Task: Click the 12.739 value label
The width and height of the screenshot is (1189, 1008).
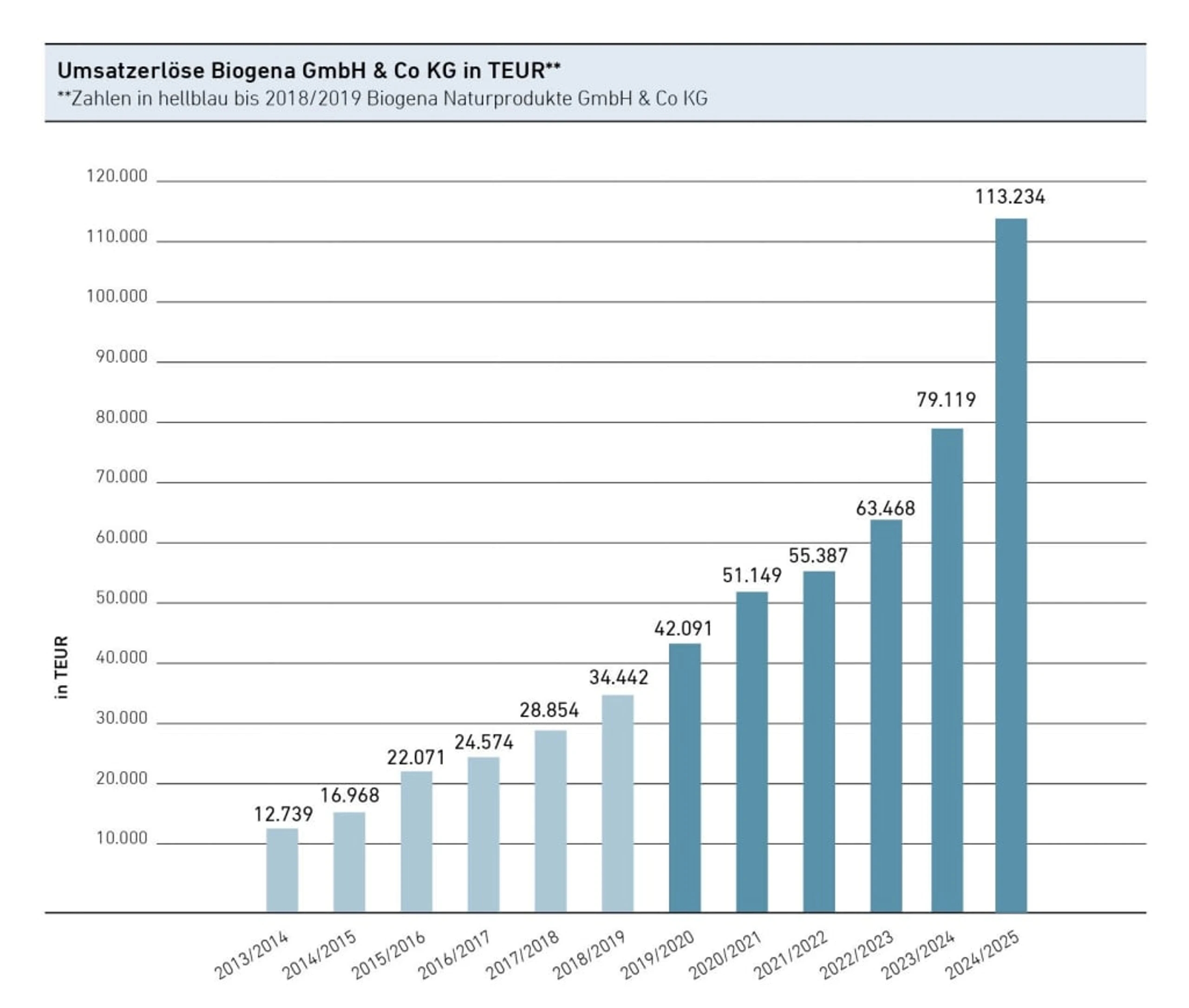Action: tap(283, 814)
